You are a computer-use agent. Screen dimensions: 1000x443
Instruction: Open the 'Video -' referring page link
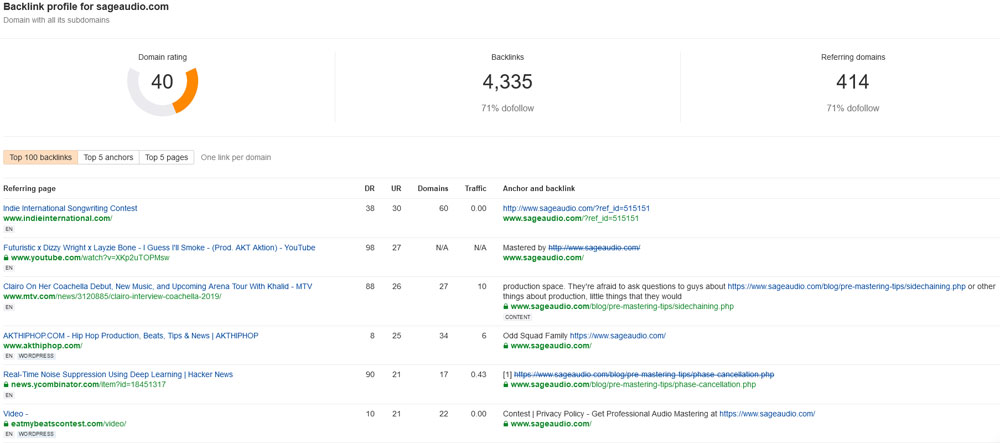16,414
